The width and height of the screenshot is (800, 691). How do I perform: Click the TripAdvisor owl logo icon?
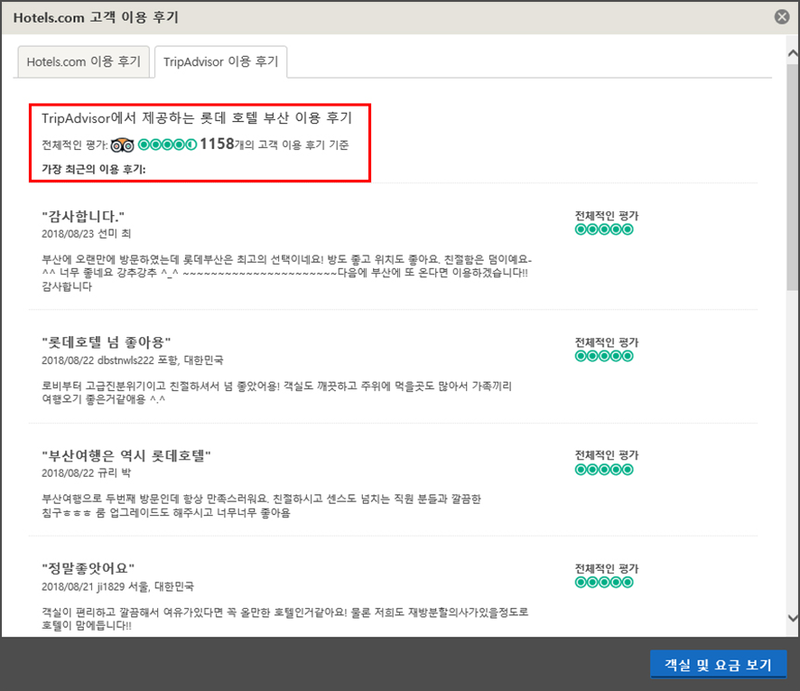122,144
